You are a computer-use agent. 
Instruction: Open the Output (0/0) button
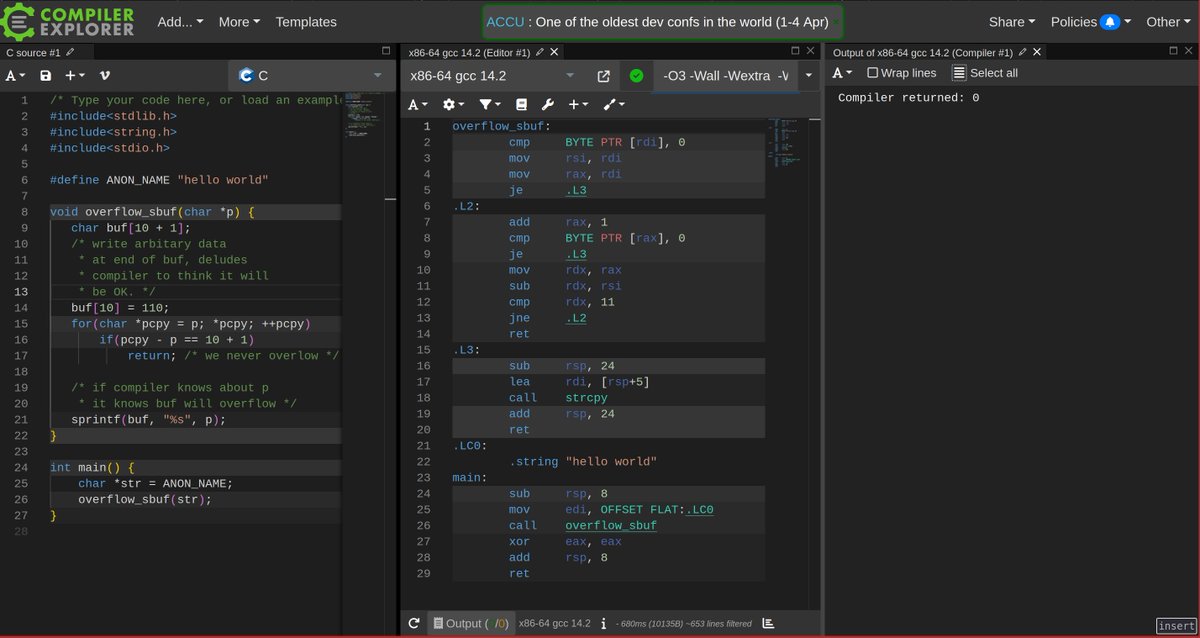(x=471, y=624)
